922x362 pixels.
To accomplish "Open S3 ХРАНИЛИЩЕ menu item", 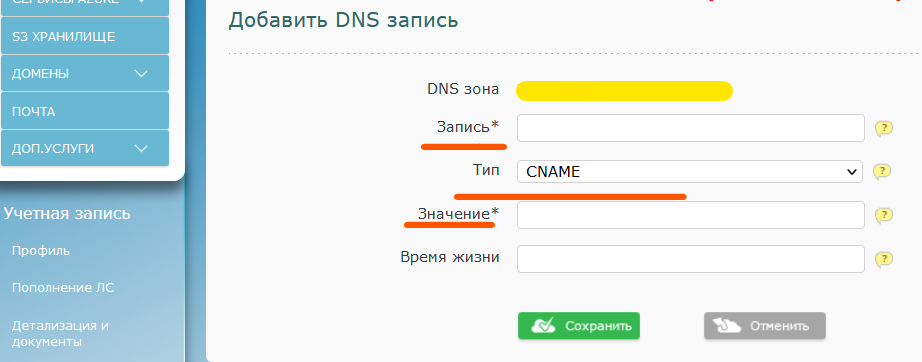I will click(x=85, y=36).
